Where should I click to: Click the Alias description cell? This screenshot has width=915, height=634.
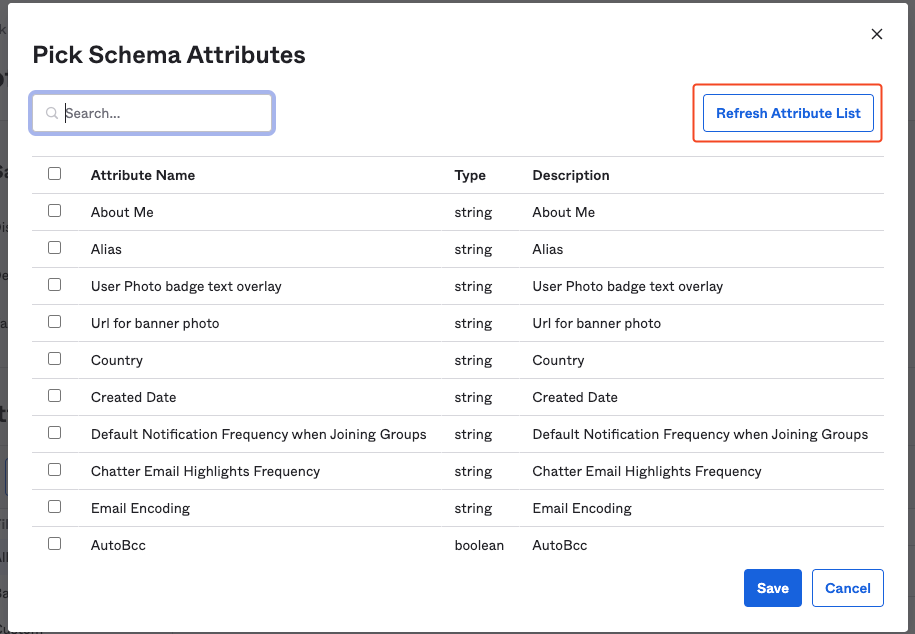(547, 249)
